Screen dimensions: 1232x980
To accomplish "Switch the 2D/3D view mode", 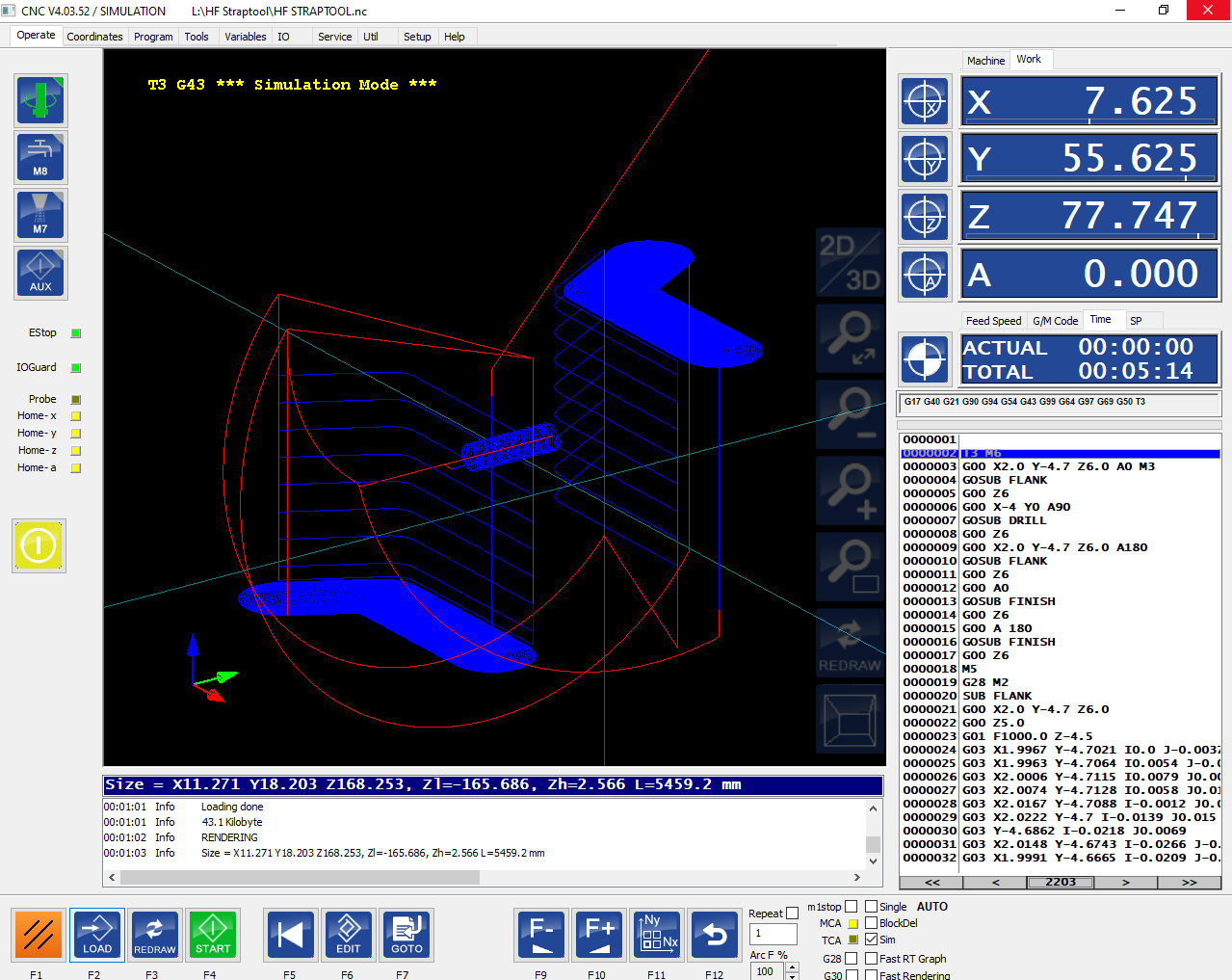I will point(850,262).
